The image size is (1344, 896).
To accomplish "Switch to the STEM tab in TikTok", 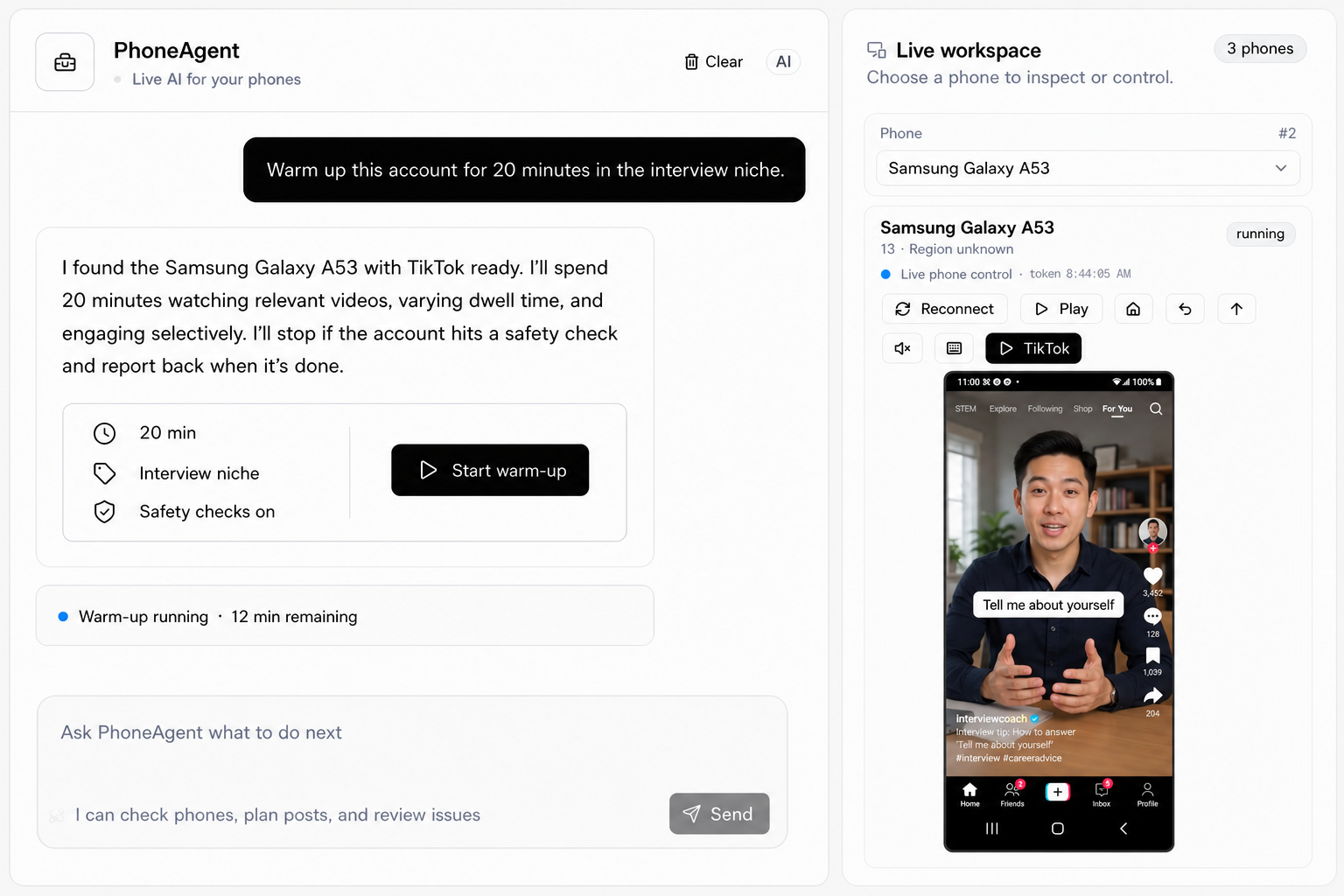I will pos(965,409).
